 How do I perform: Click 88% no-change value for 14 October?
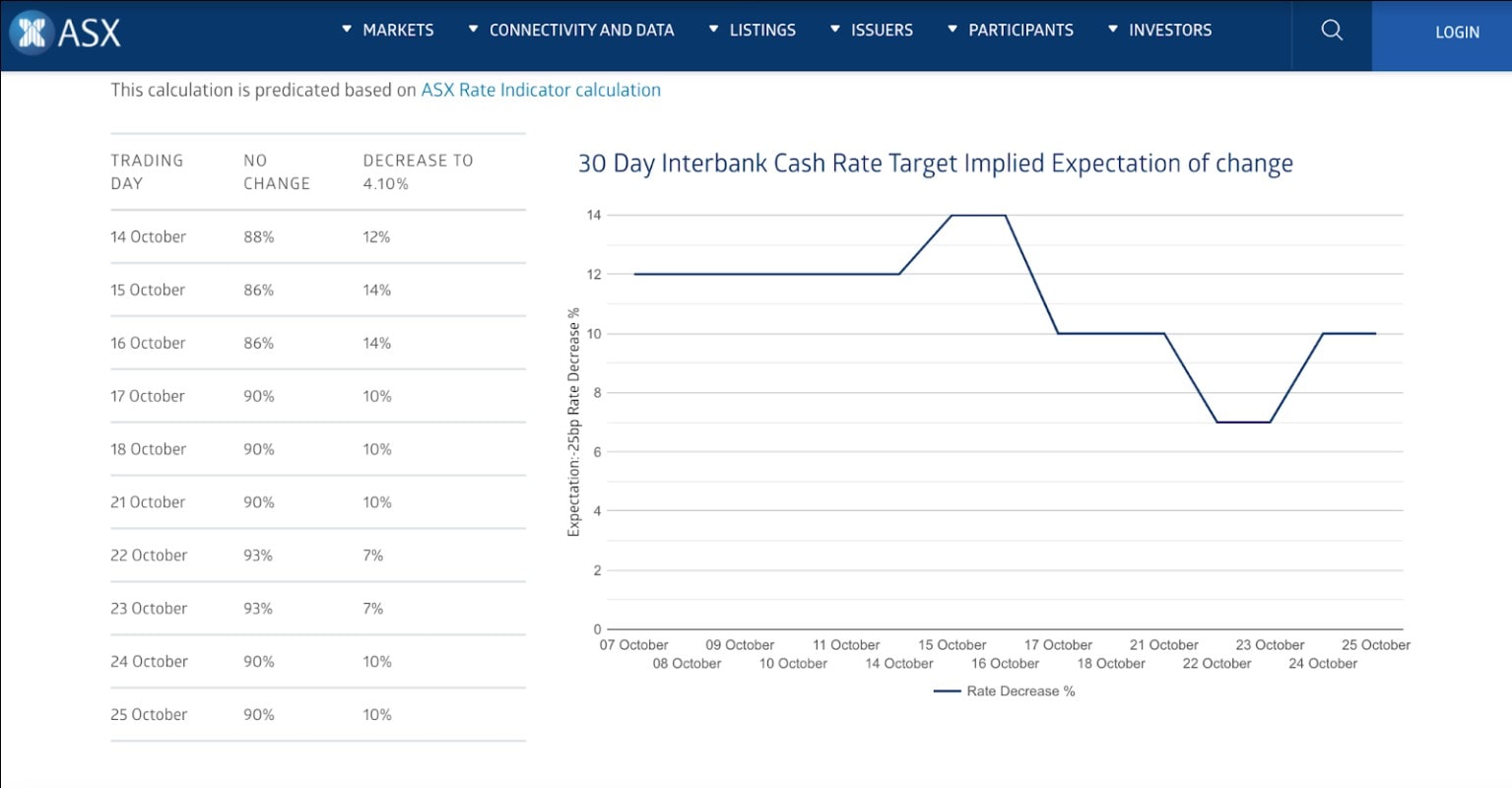click(x=259, y=237)
